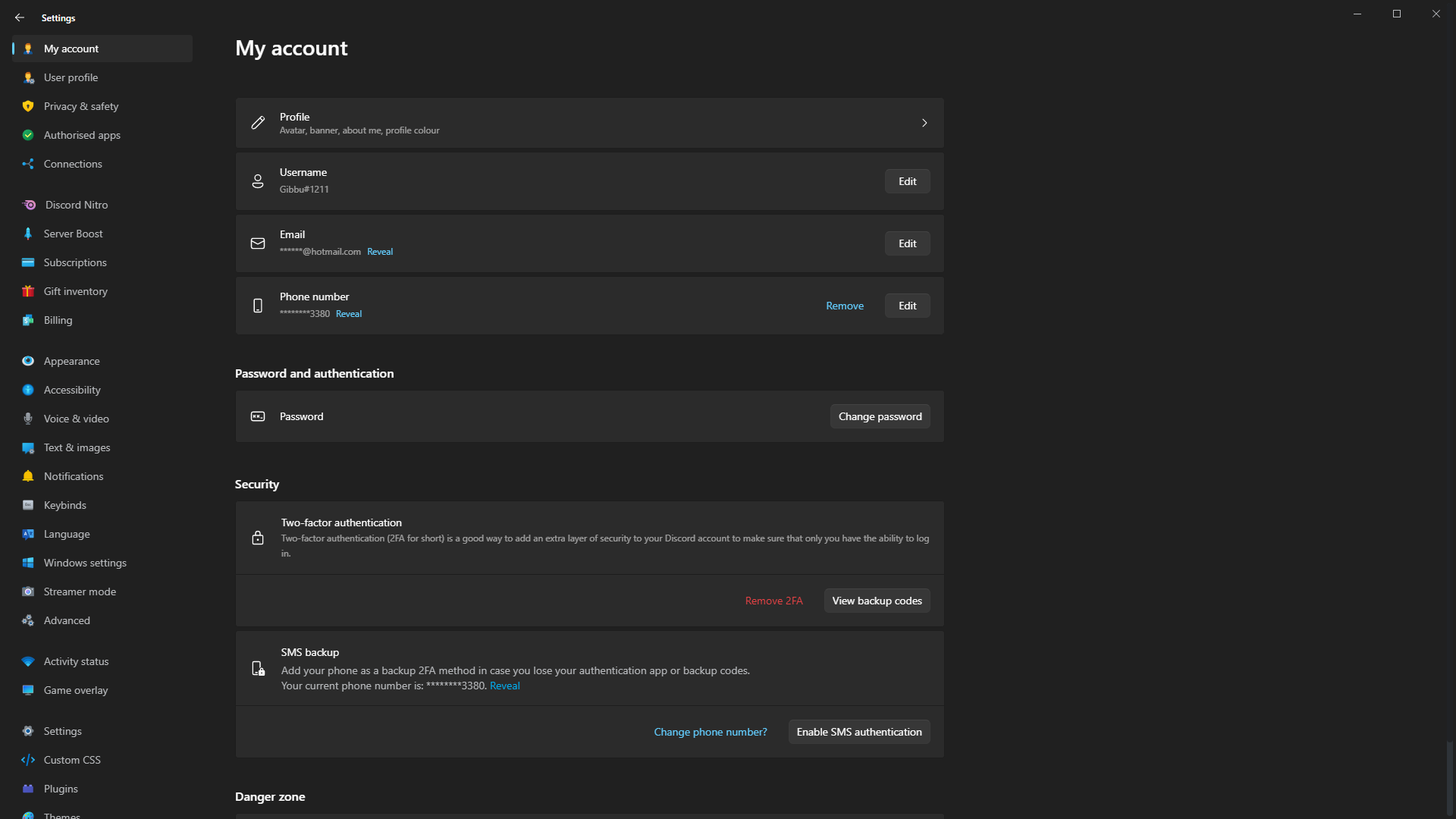Click the My account sidebar icon

click(29, 48)
